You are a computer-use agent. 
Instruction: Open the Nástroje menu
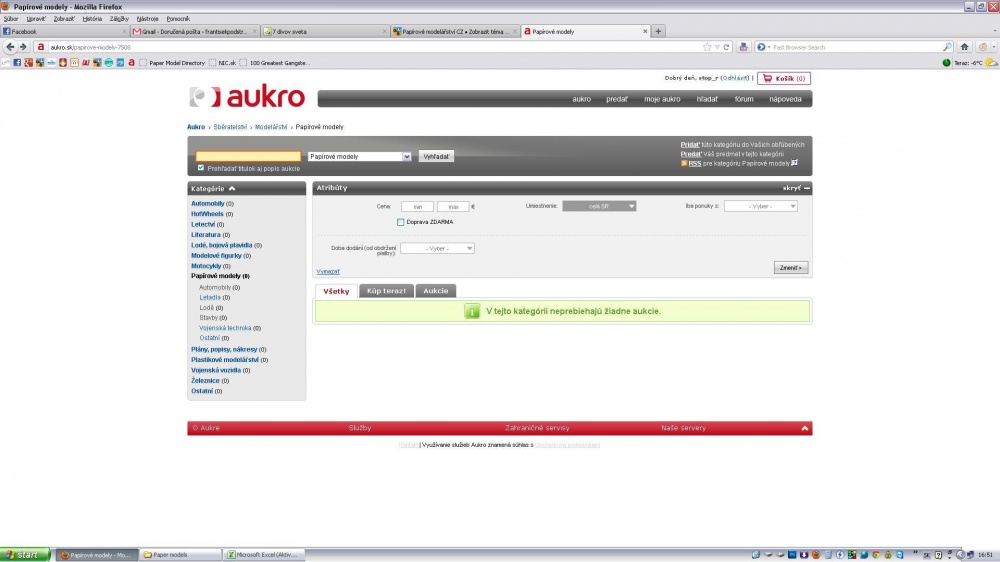pyautogui.click(x=147, y=18)
